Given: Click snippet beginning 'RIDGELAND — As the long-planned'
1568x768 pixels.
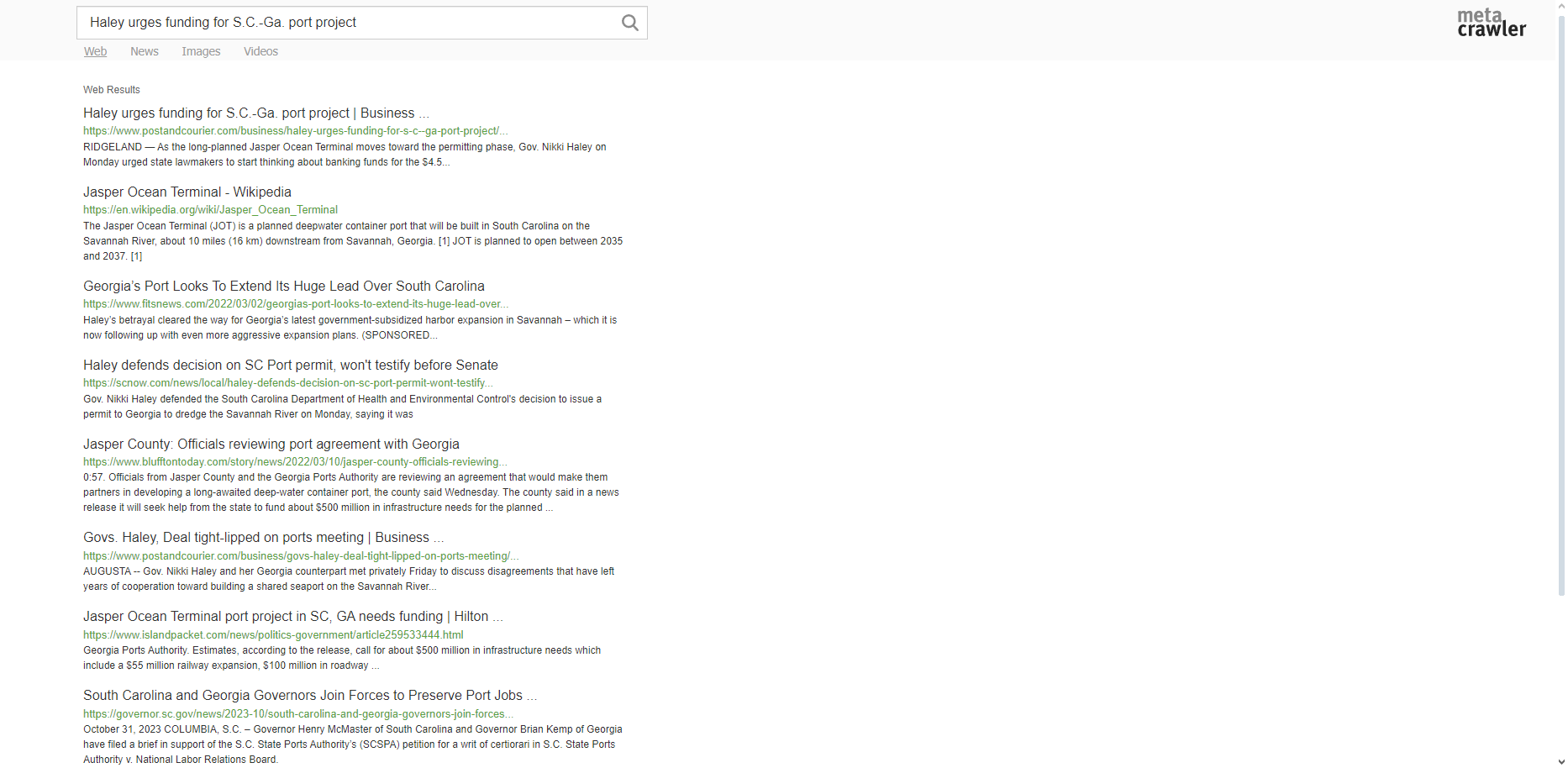Looking at the screenshot, I should (x=345, y=155).
